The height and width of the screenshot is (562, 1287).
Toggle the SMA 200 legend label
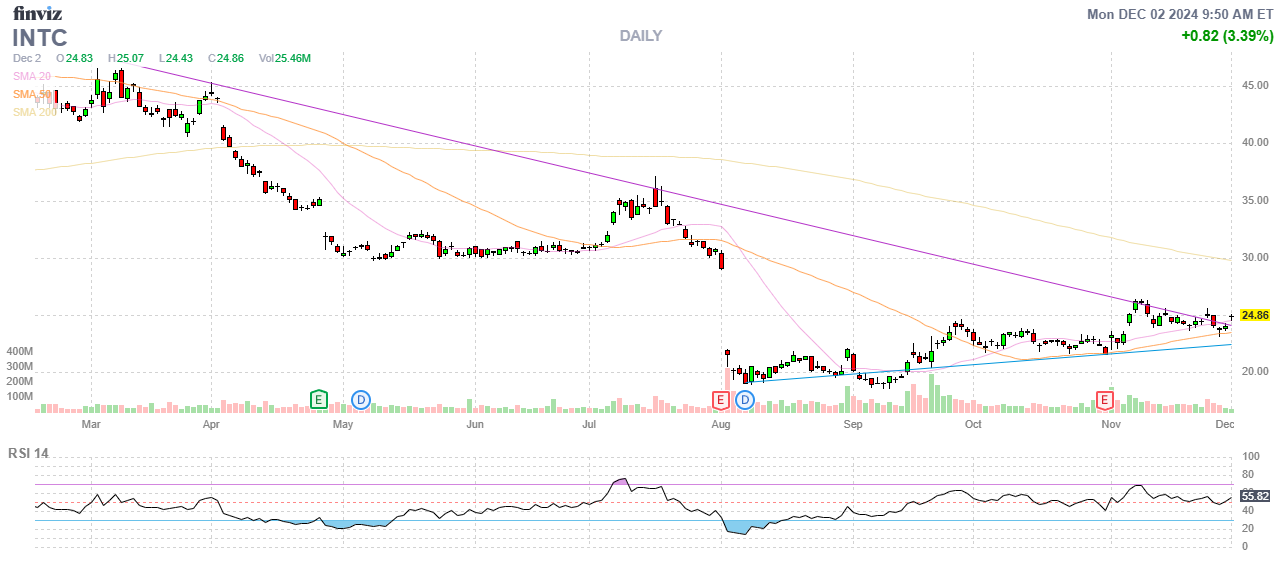[x=34, y=112]
